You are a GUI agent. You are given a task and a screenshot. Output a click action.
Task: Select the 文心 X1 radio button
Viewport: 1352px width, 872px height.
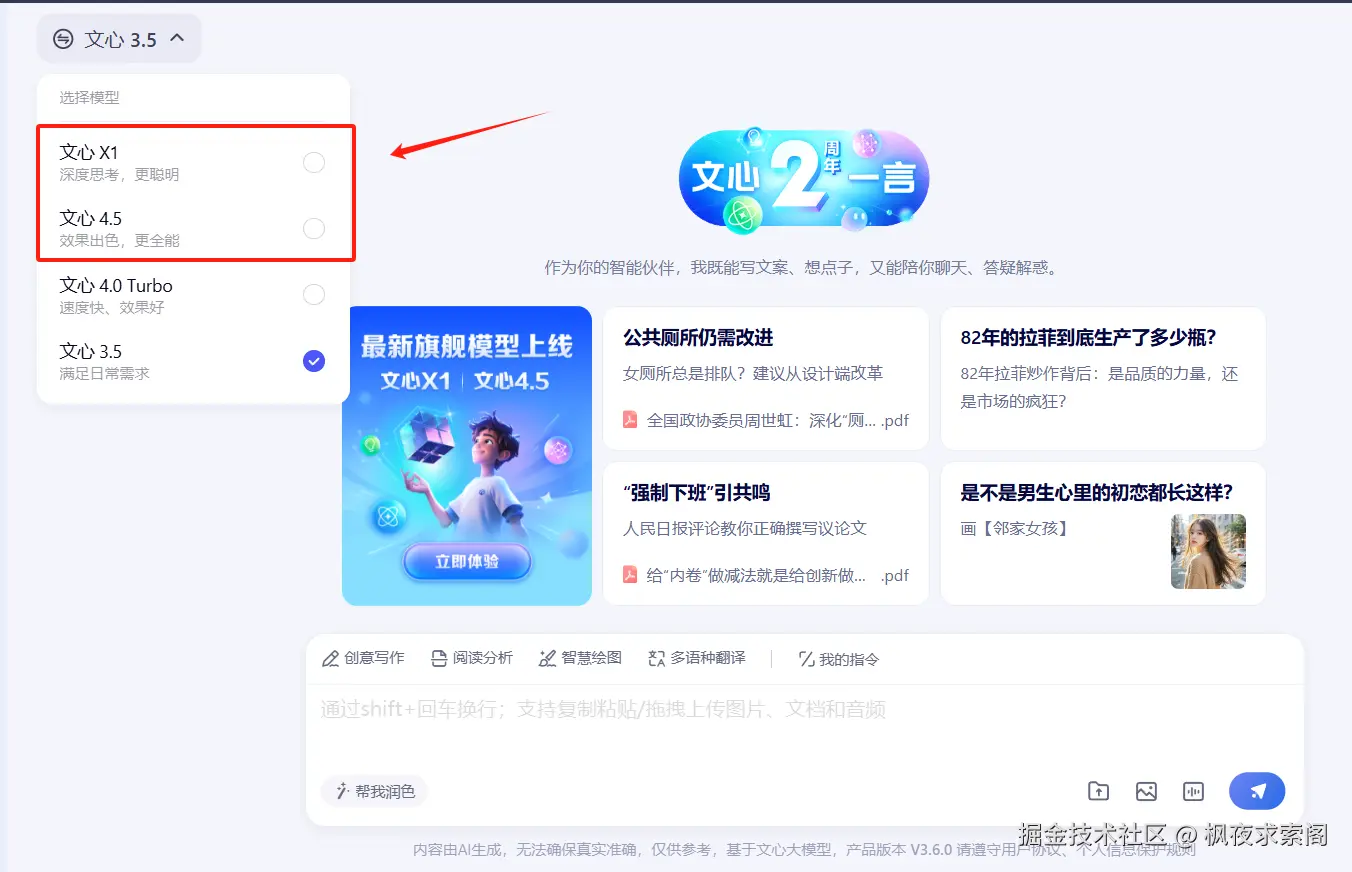pos(314,162)
